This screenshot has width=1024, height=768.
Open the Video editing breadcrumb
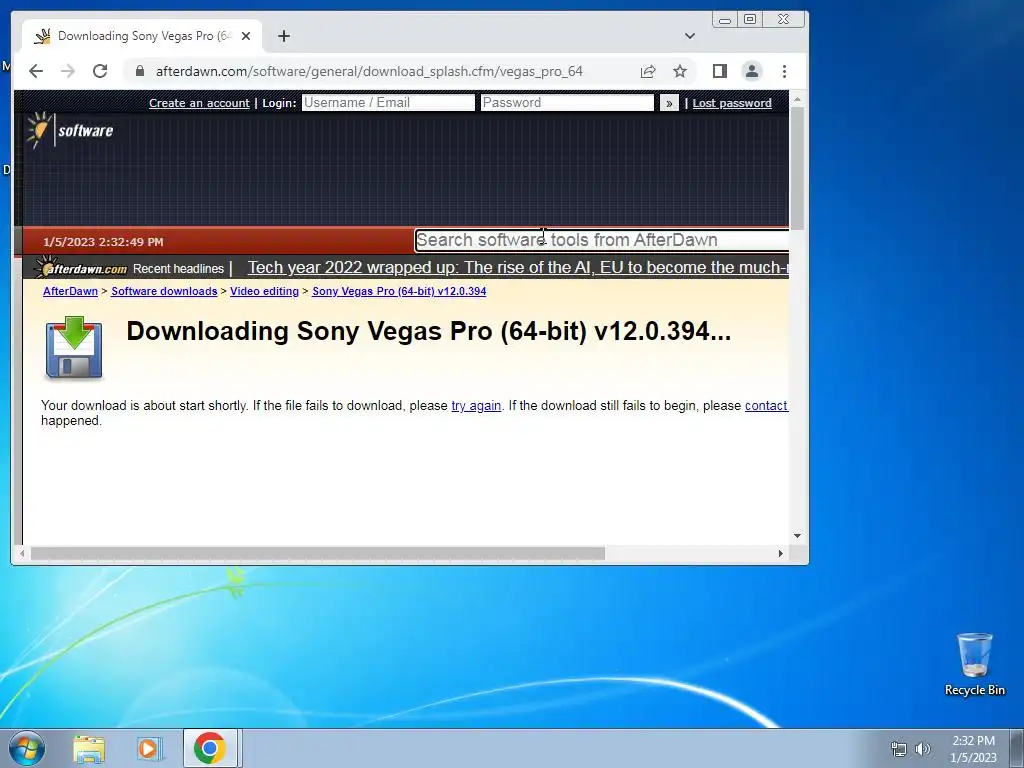(264, 291)
